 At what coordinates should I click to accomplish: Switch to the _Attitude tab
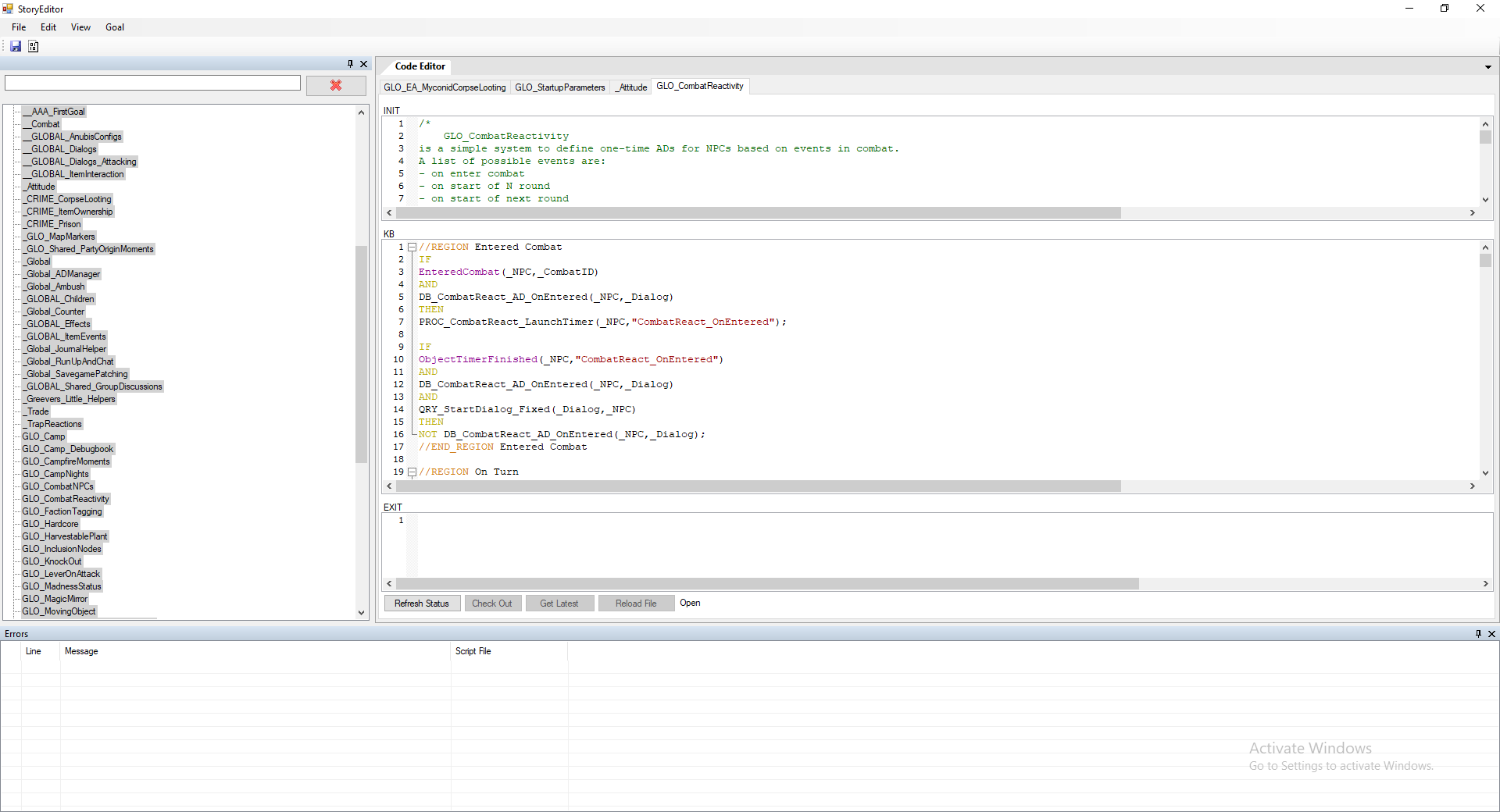631,87
